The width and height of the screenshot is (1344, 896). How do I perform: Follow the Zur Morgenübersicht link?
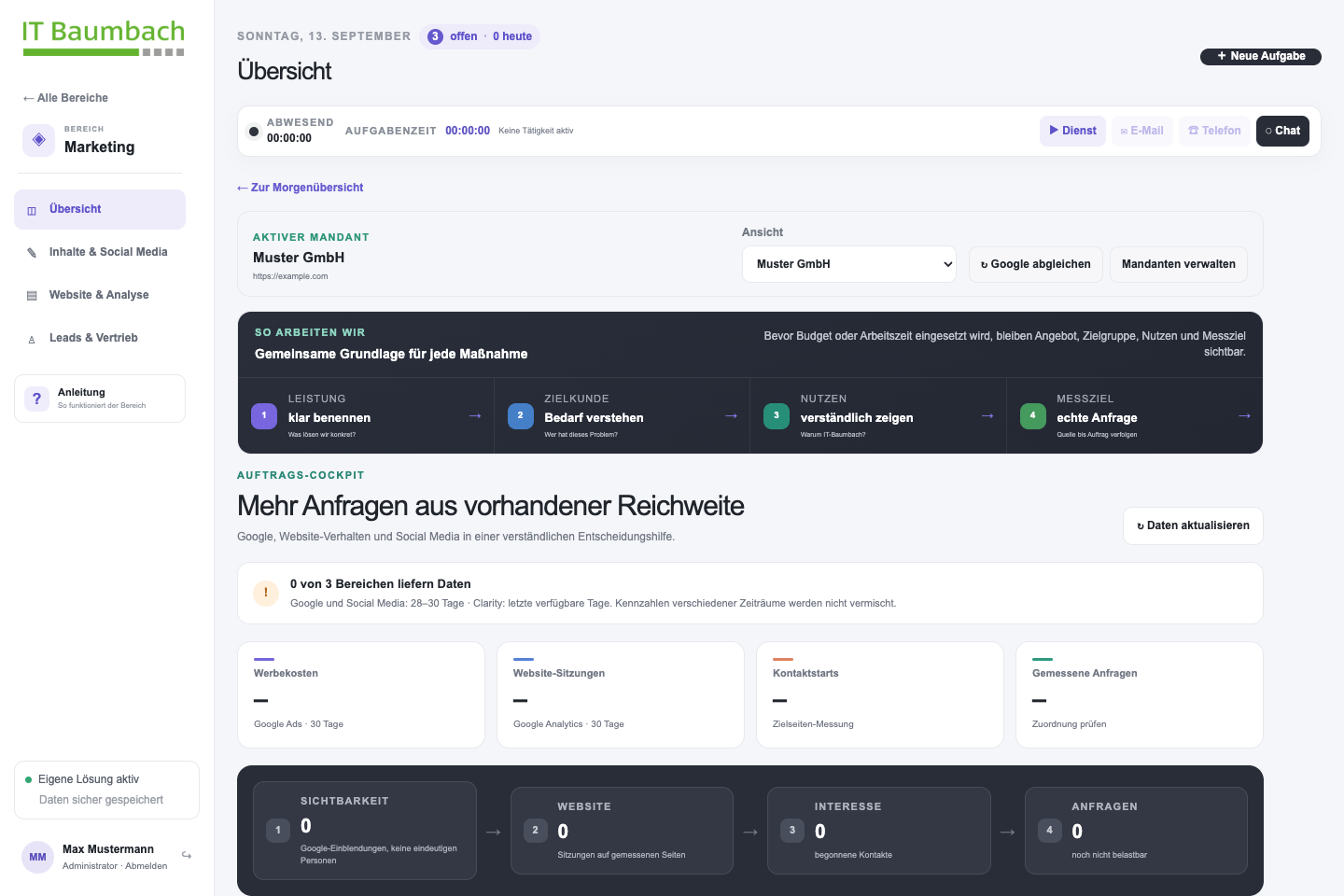click(x=301, y=188)
